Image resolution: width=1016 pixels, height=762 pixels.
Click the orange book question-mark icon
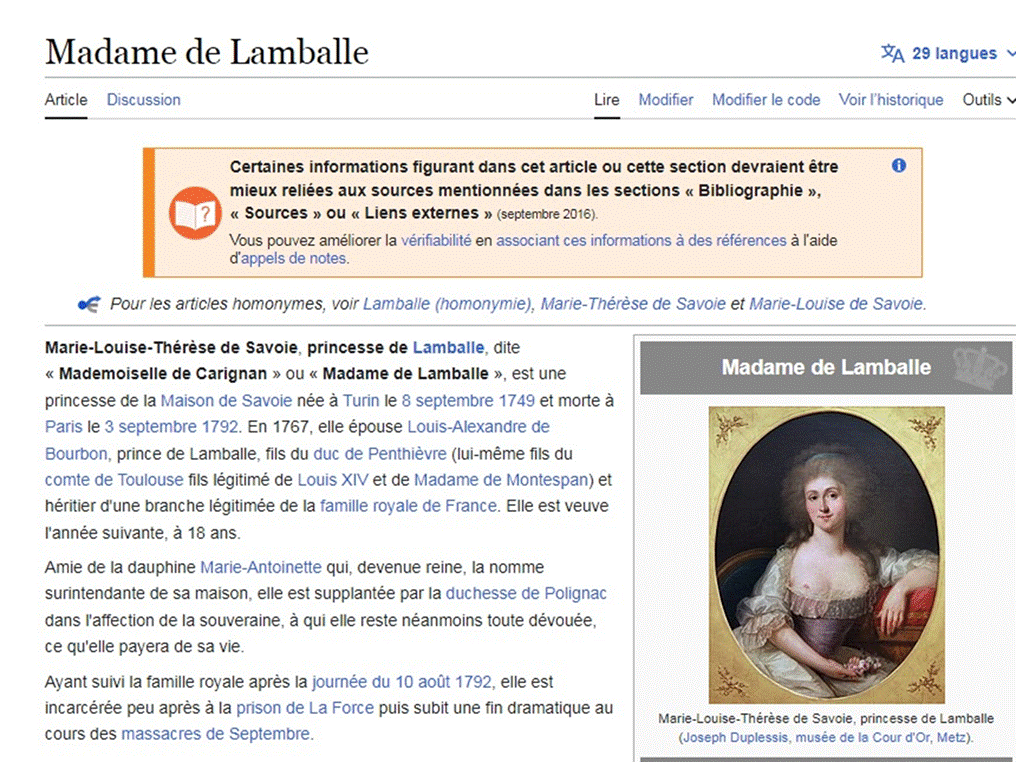coord(195,213)
